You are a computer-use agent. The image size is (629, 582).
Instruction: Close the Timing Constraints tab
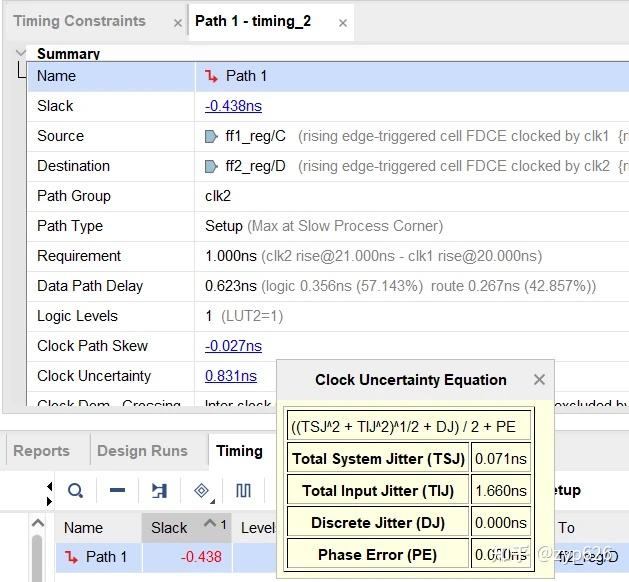[178, 23]
